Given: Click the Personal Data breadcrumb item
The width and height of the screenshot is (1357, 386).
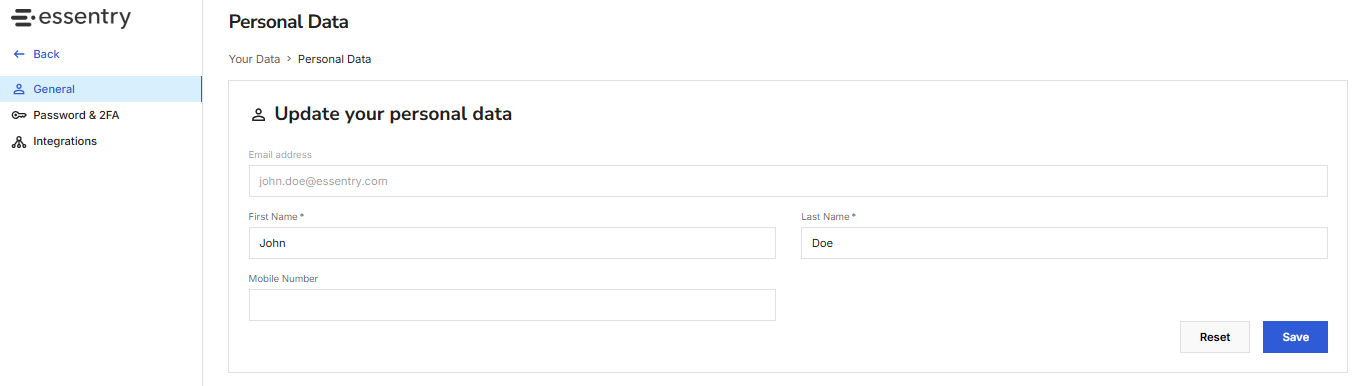Looking at the screenshot, I should [x=334, y=59].
